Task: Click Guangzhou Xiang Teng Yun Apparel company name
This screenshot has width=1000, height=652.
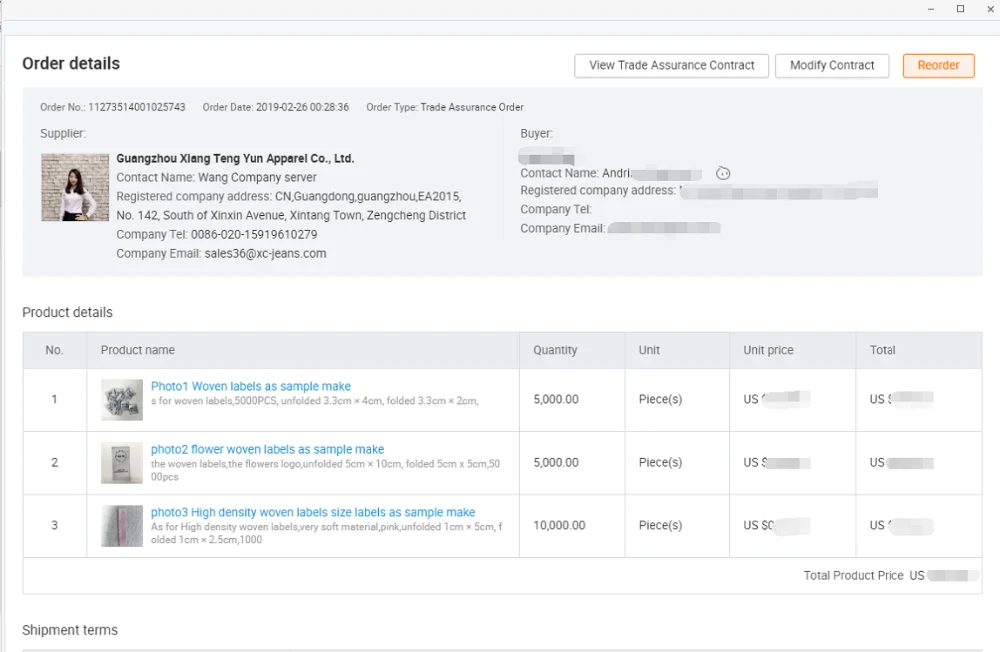Action: (x=235, y=158)
